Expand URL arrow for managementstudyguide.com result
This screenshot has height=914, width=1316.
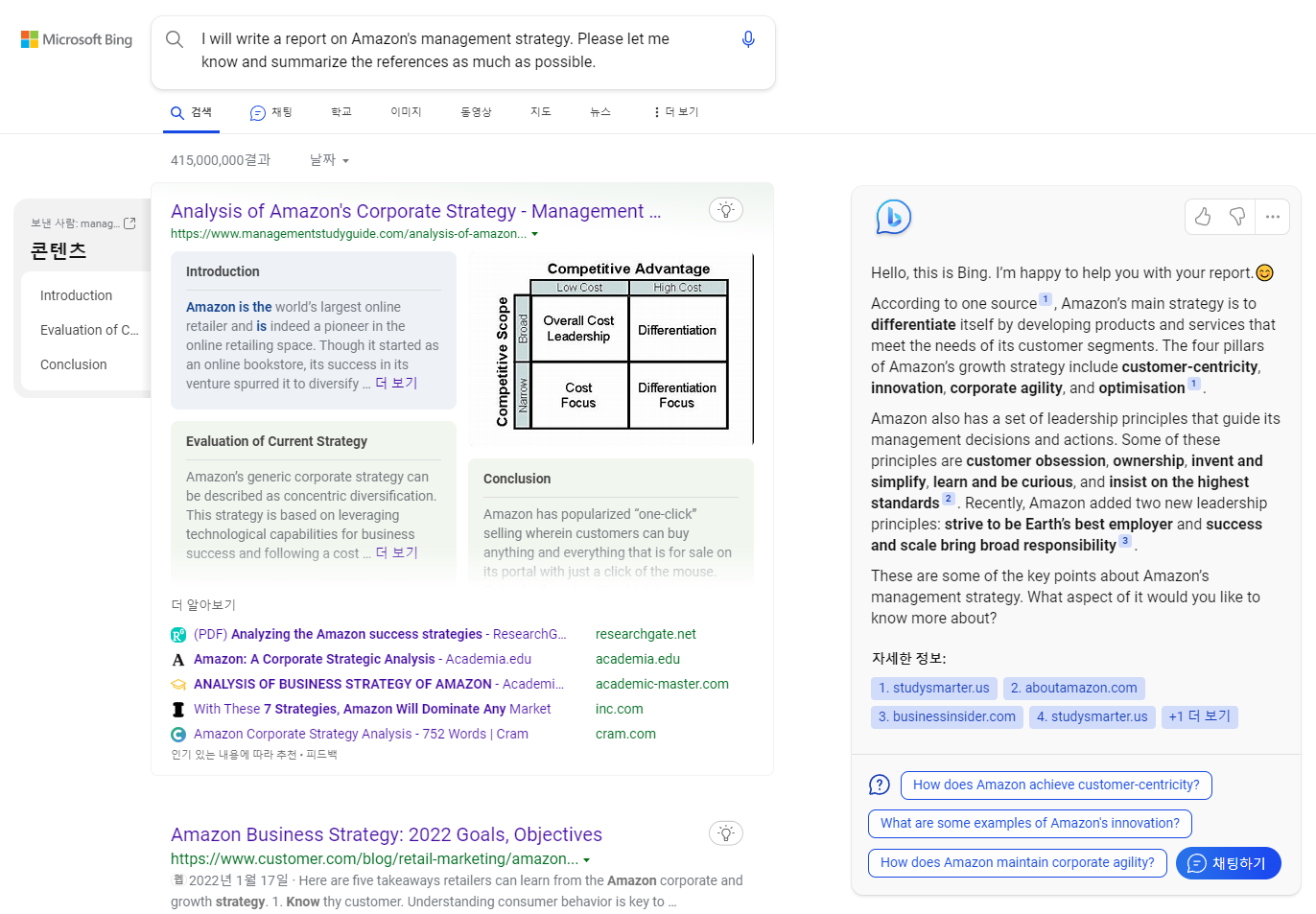coord(535,234)
